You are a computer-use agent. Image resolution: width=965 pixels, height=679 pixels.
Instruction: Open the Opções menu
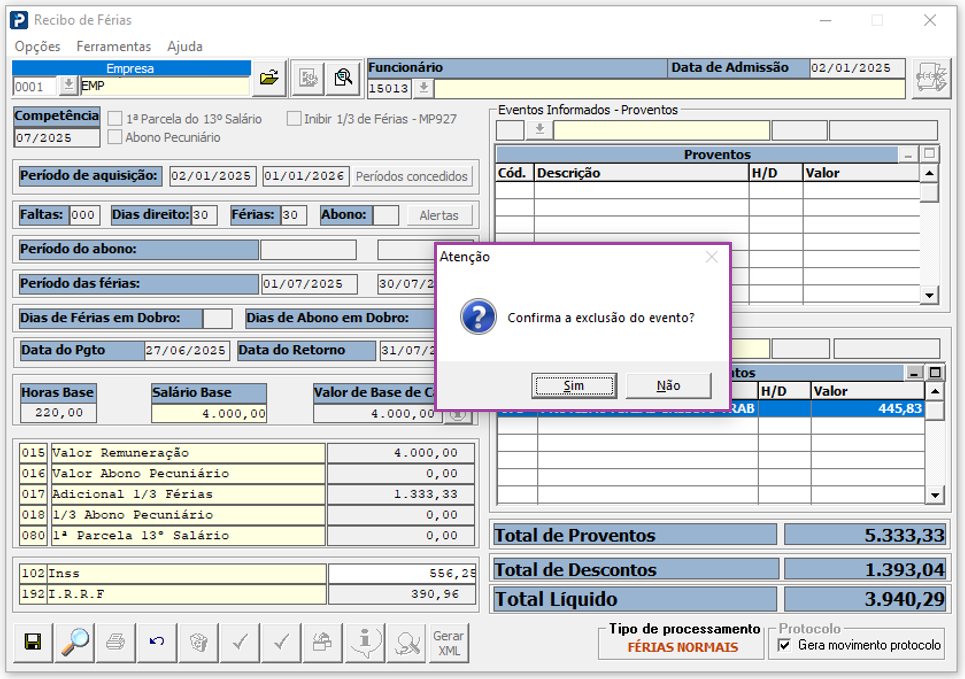pos(38,46)
